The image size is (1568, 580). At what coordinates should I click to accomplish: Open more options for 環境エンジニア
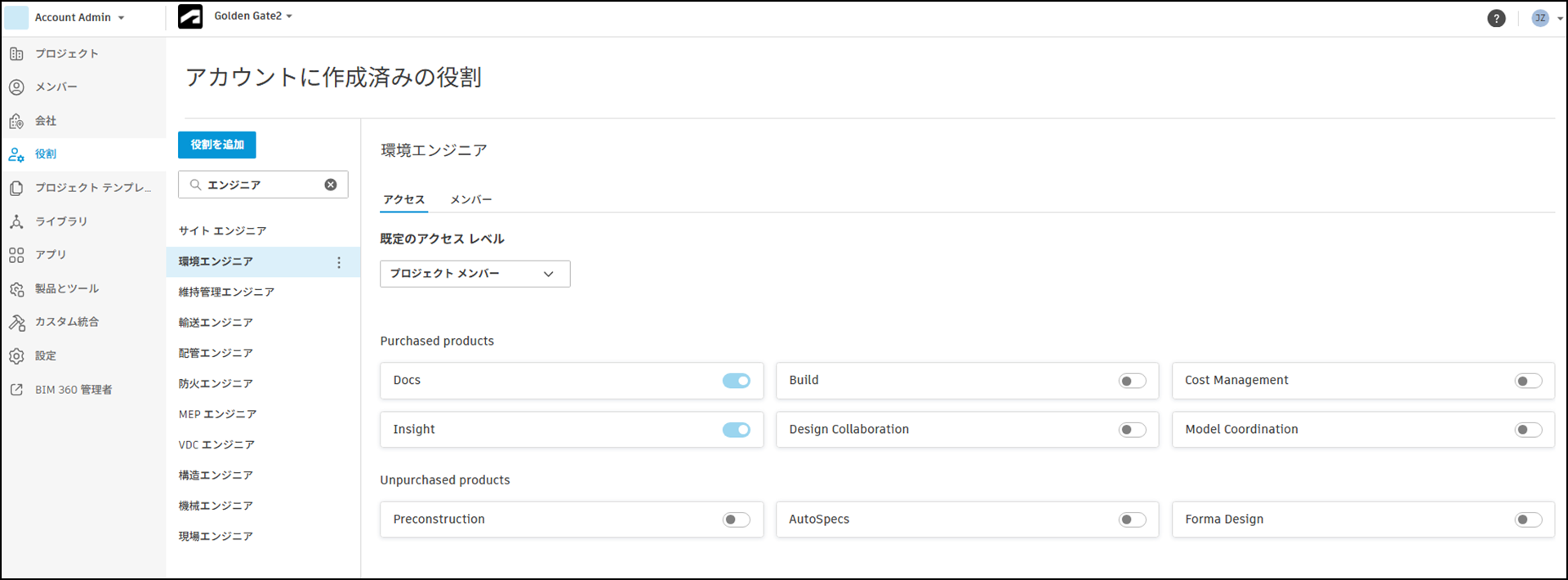[339, 262]
